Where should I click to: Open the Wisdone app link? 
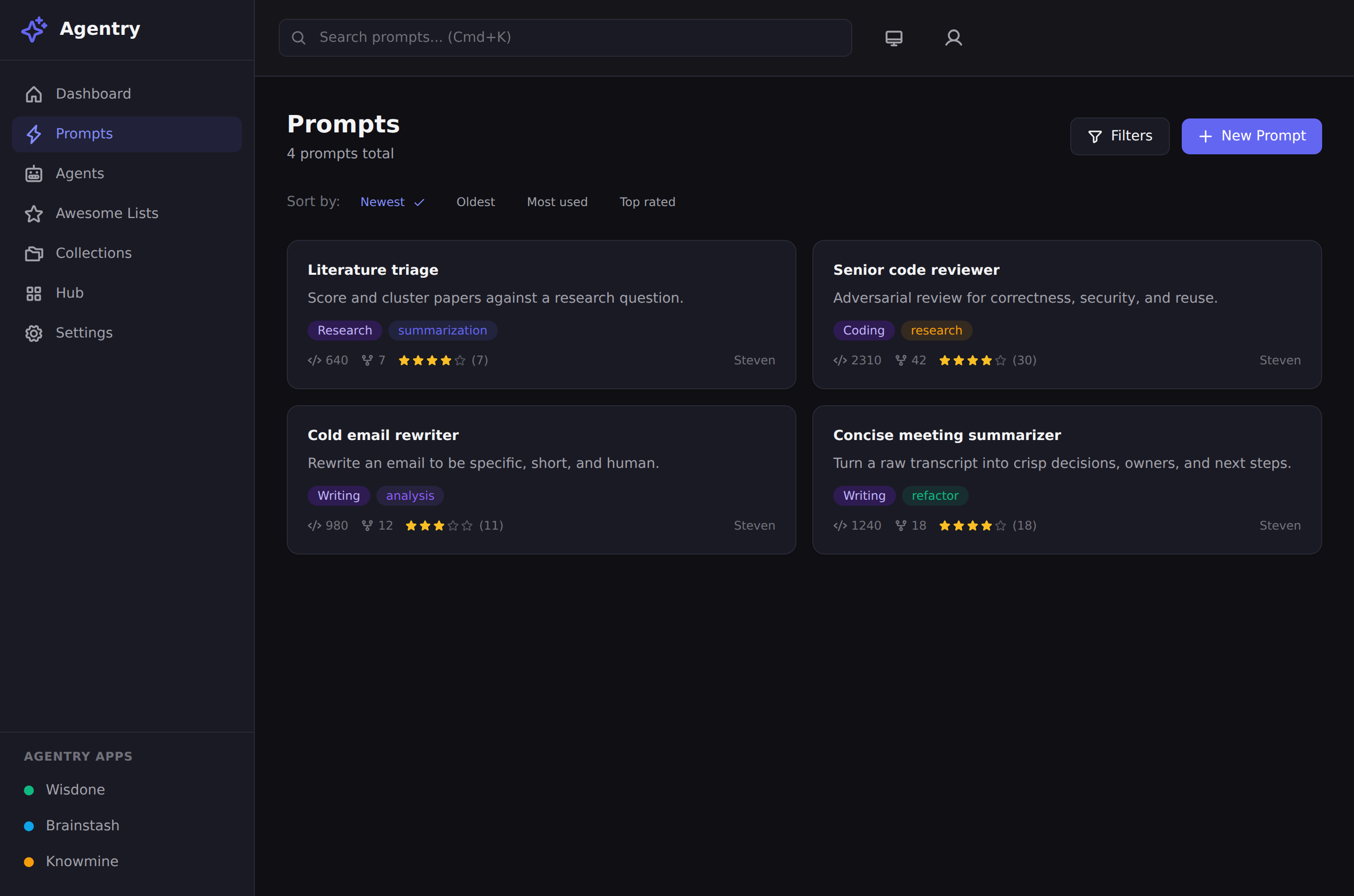pos(75,789)
